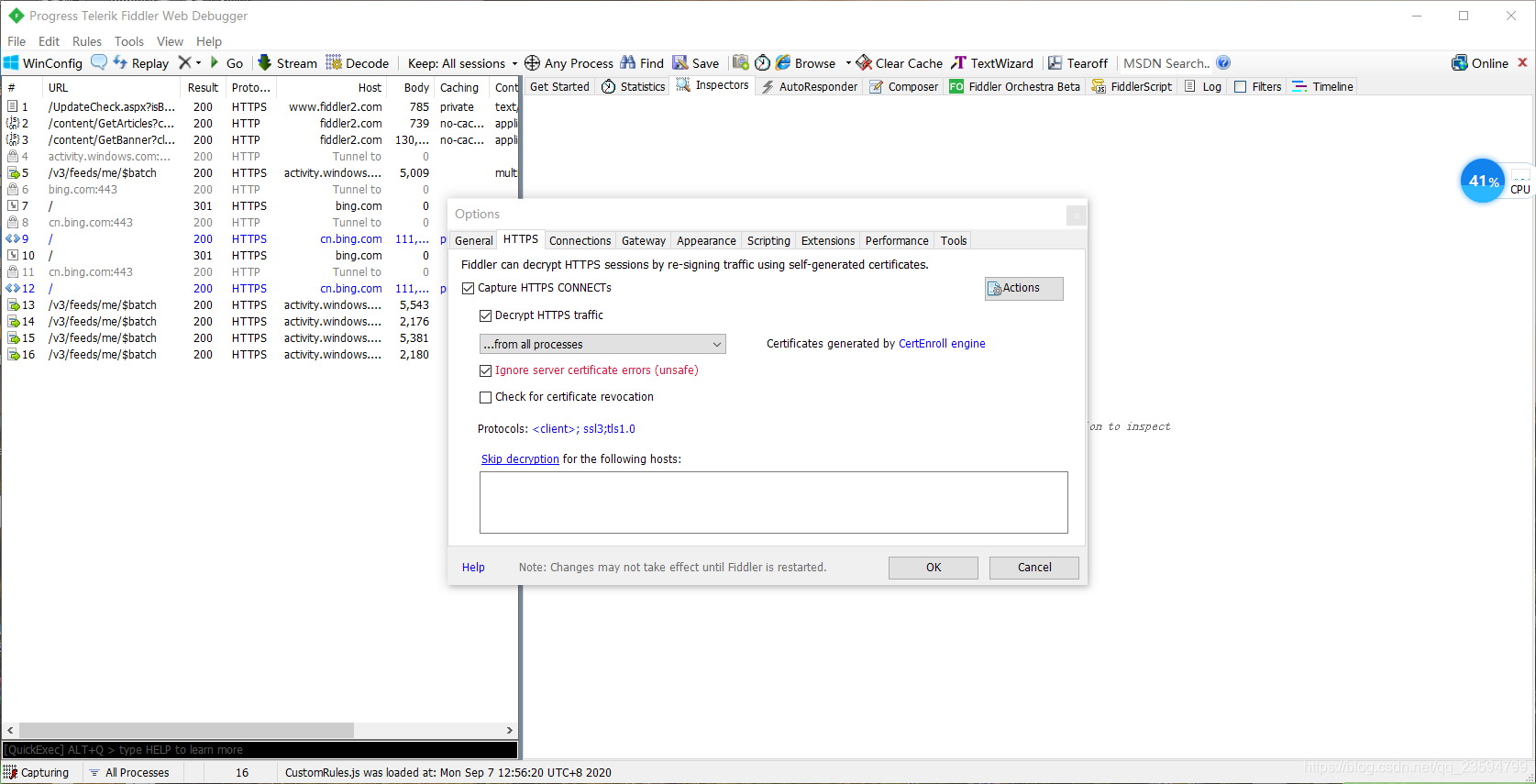Toggle Decrypt HTTPS traffic checkbox
This screenshot has width=1536, height=784.
pyautogui.click(x=485, y=315)
